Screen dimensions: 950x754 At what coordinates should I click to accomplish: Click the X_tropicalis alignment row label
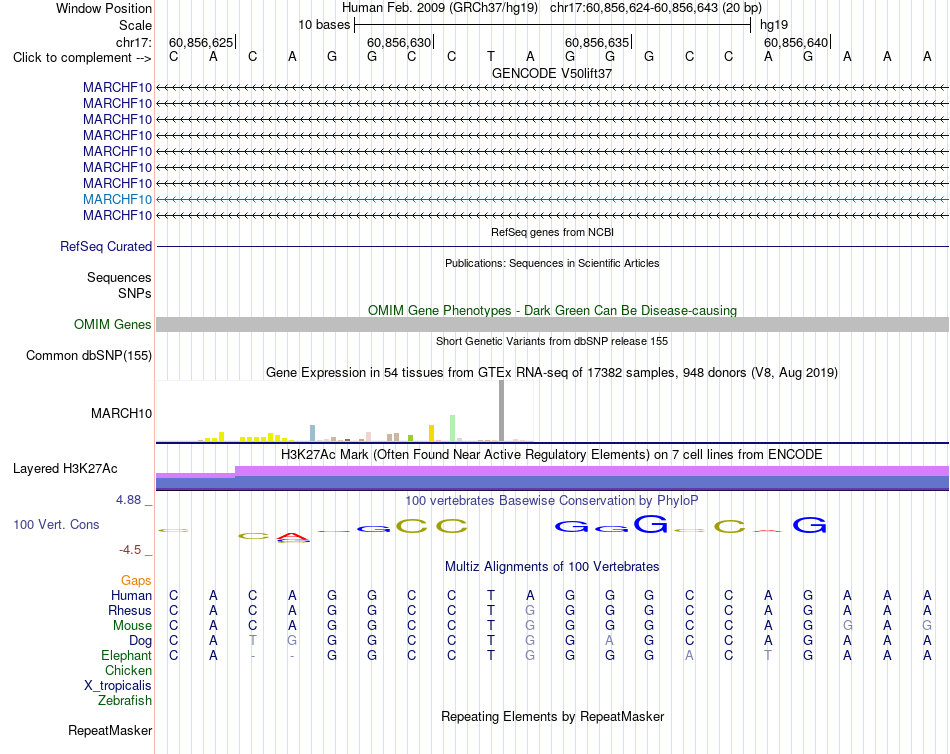coord(118,686)
